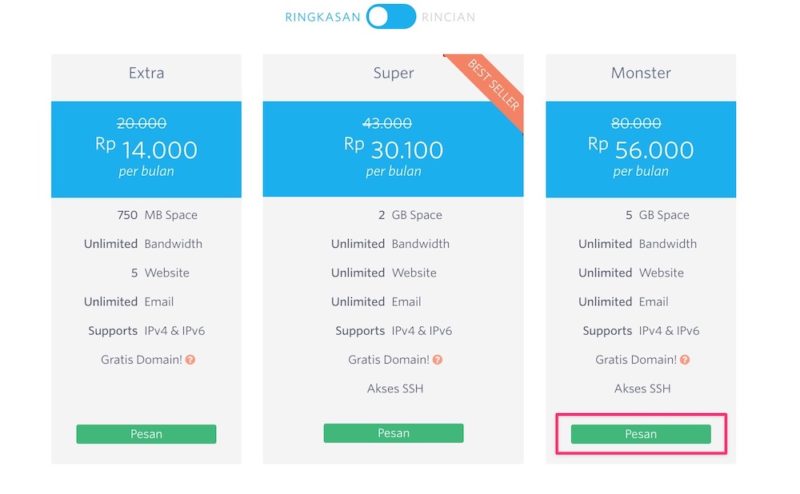Select the RINGKASAN view label
The image size is (800, 494).
coord(322,17)
